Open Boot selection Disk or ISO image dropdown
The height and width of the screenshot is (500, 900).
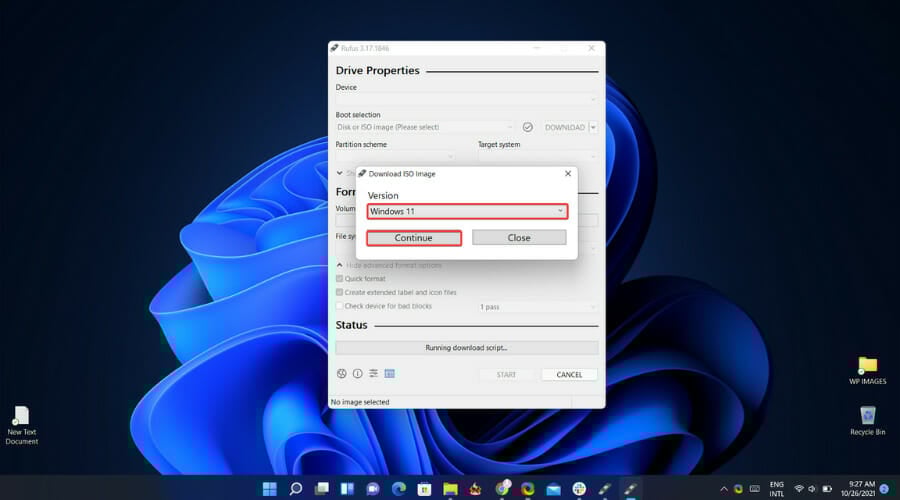click(x=425, y=127)
